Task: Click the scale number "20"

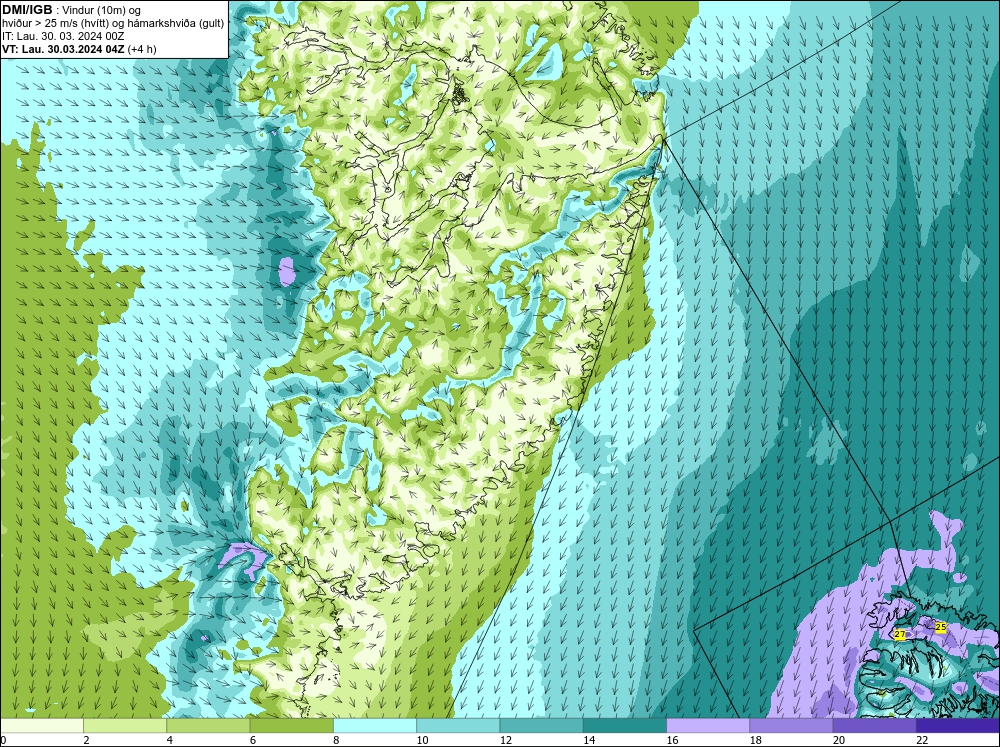Action: tap(839, 740)
